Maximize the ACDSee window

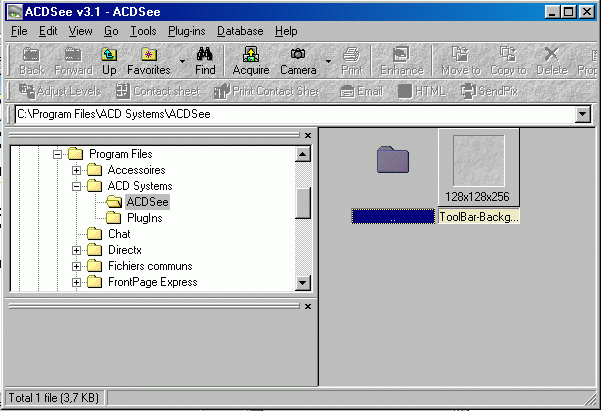tap(569, 12)
